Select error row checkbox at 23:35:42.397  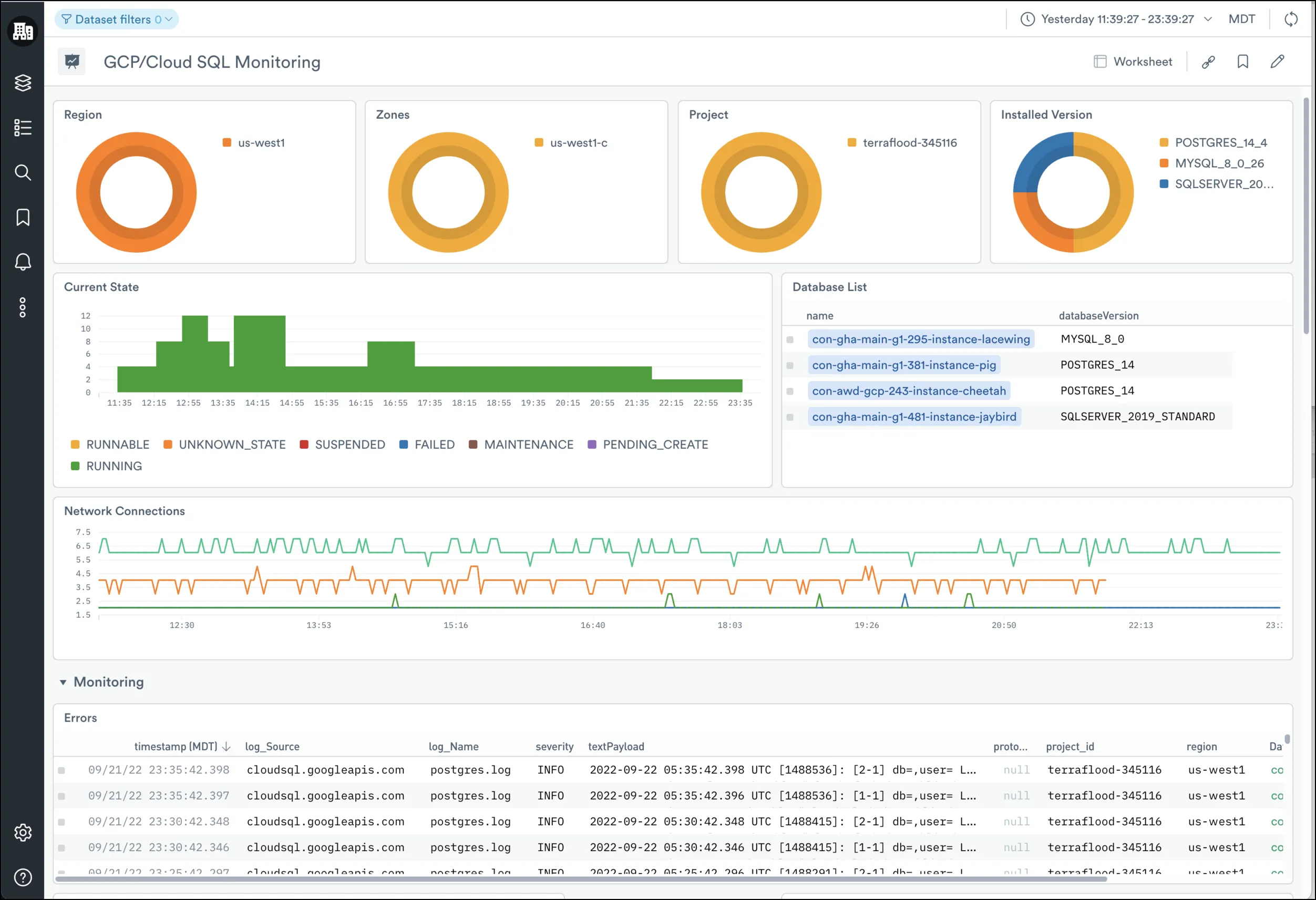[x=61, y=796]
